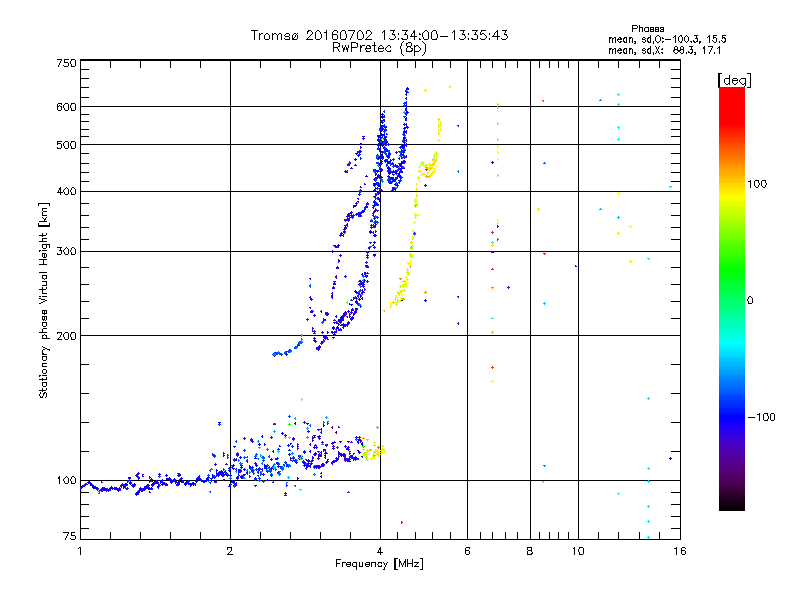Click the y-axis tick label '300'
800x600 pixels.
66,251
